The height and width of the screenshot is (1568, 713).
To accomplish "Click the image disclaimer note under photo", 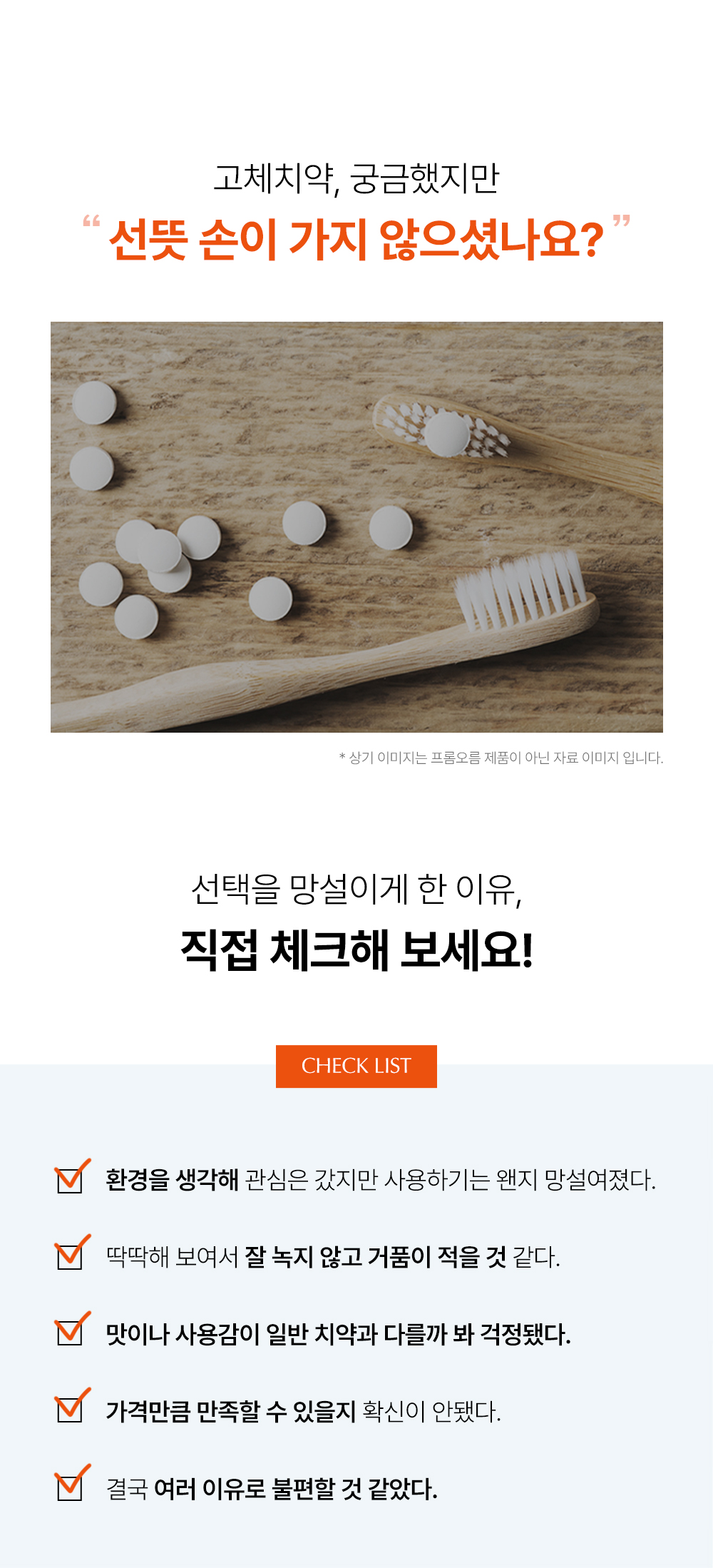I will click(x=501, y=758).
